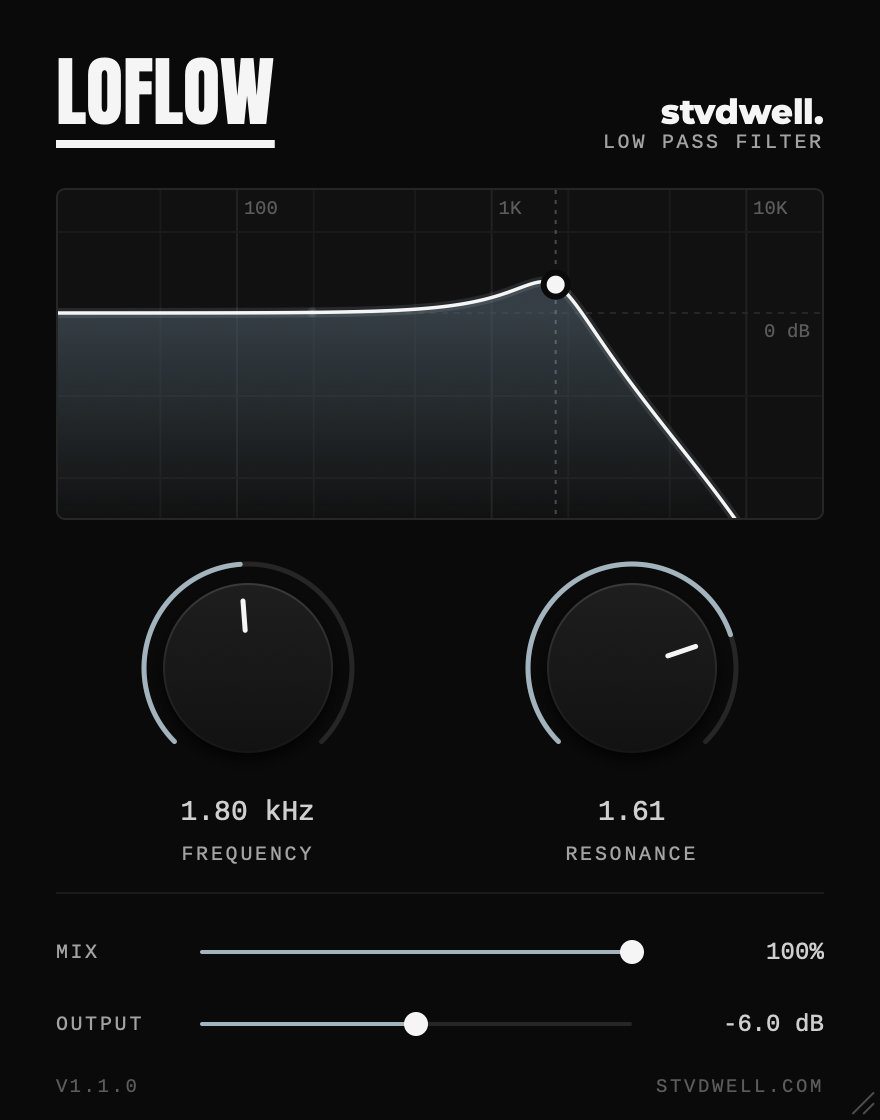Click the 1.80 kHz frequency value
This screenshot has height=1120, width=880.
[x=247, y=811]
